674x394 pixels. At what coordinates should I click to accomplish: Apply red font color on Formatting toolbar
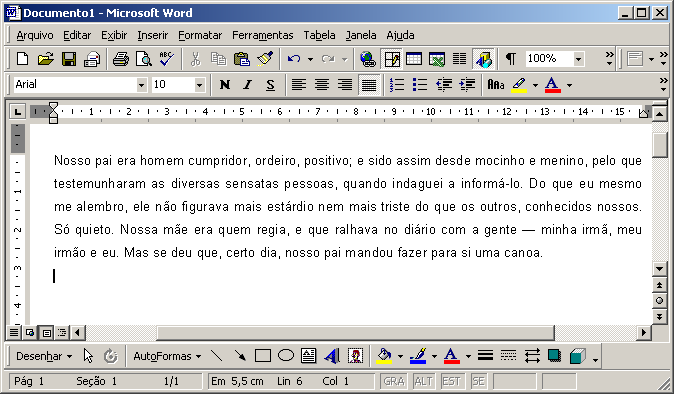(553, 85)
